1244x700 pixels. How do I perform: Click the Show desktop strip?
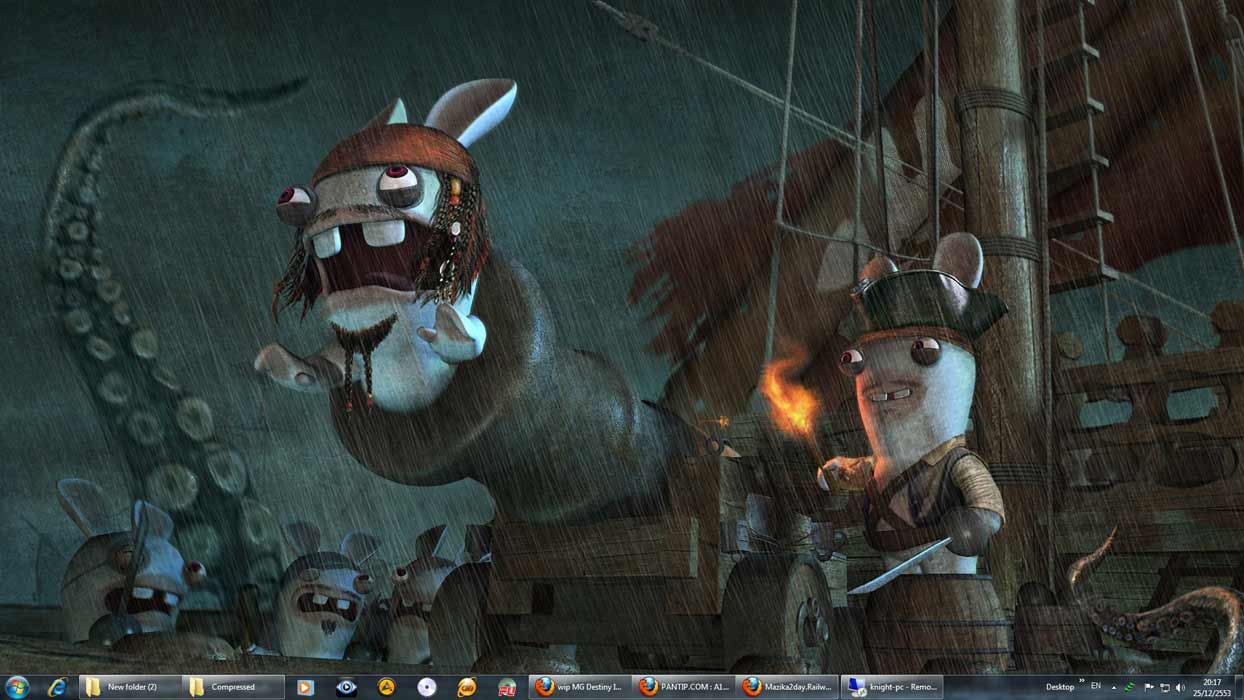(x=1239, y=687)
